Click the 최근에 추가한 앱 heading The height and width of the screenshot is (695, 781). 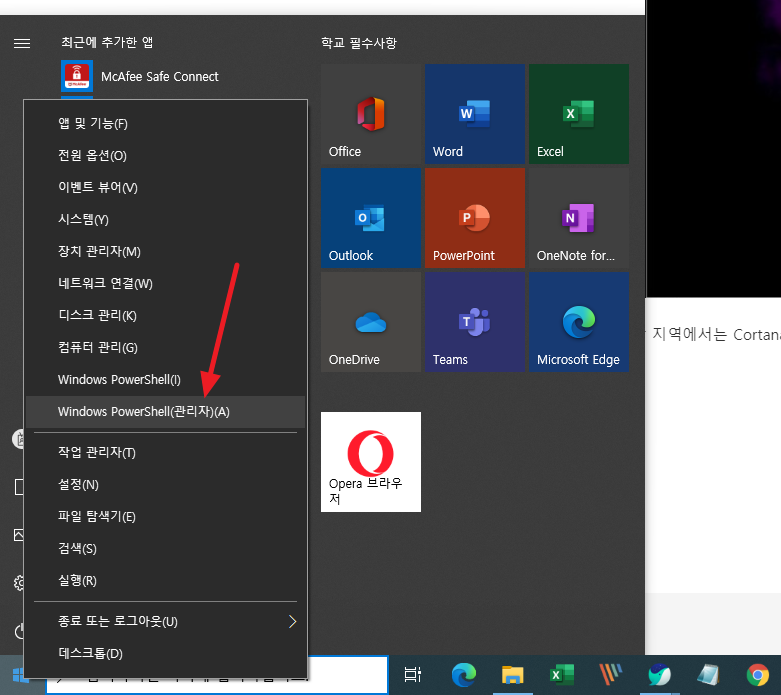click(x=107, y=42)
